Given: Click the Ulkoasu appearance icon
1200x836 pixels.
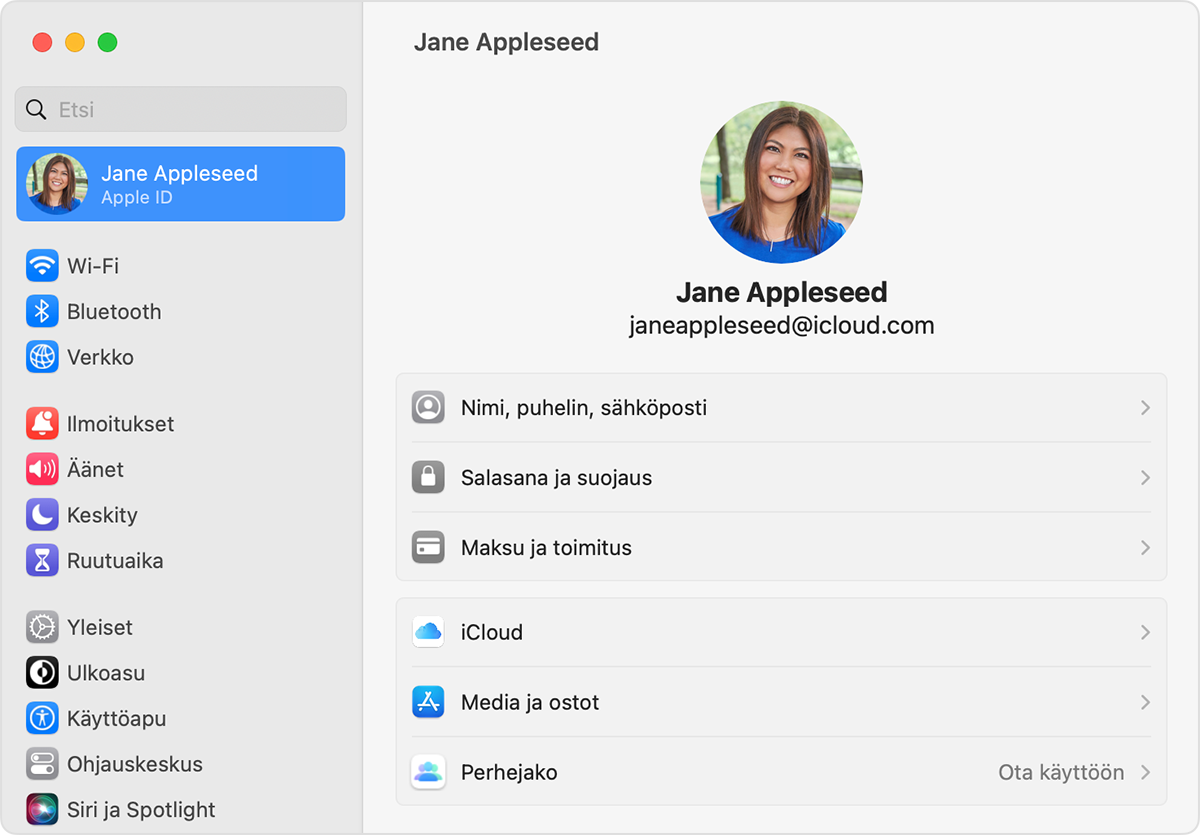Looking at the screenshot, I should 41,672.
